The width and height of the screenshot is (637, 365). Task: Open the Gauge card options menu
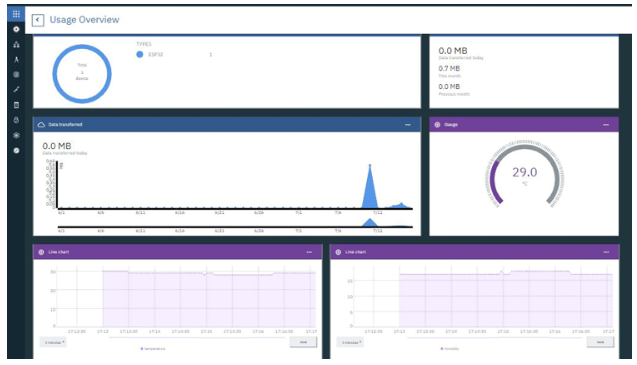coord(606,125)
